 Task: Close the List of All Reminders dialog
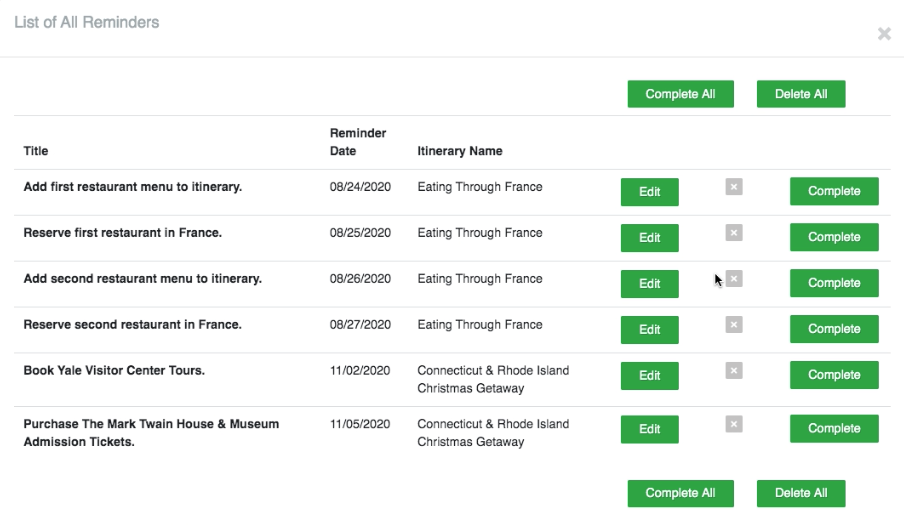[884, 34]
